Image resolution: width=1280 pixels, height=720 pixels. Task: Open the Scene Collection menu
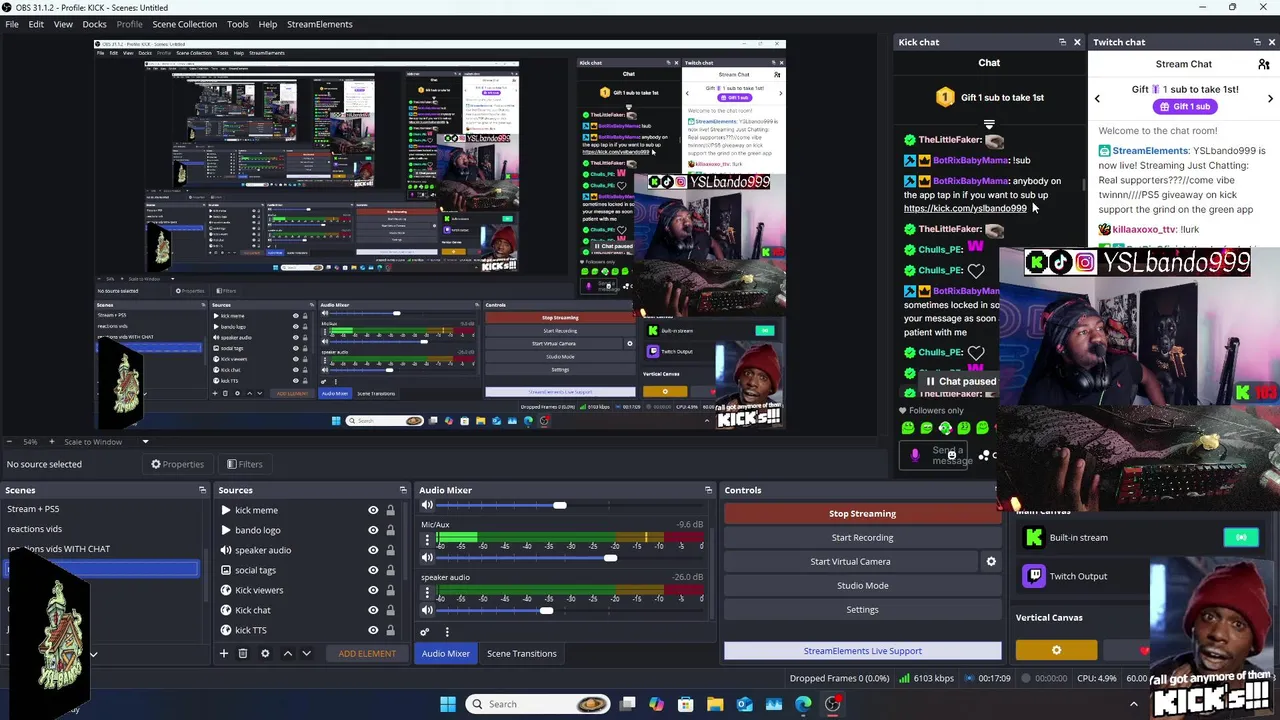coord(184,24)
